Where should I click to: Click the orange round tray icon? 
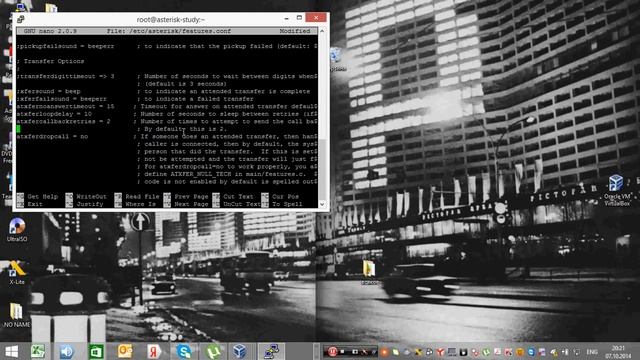(384, 352)
